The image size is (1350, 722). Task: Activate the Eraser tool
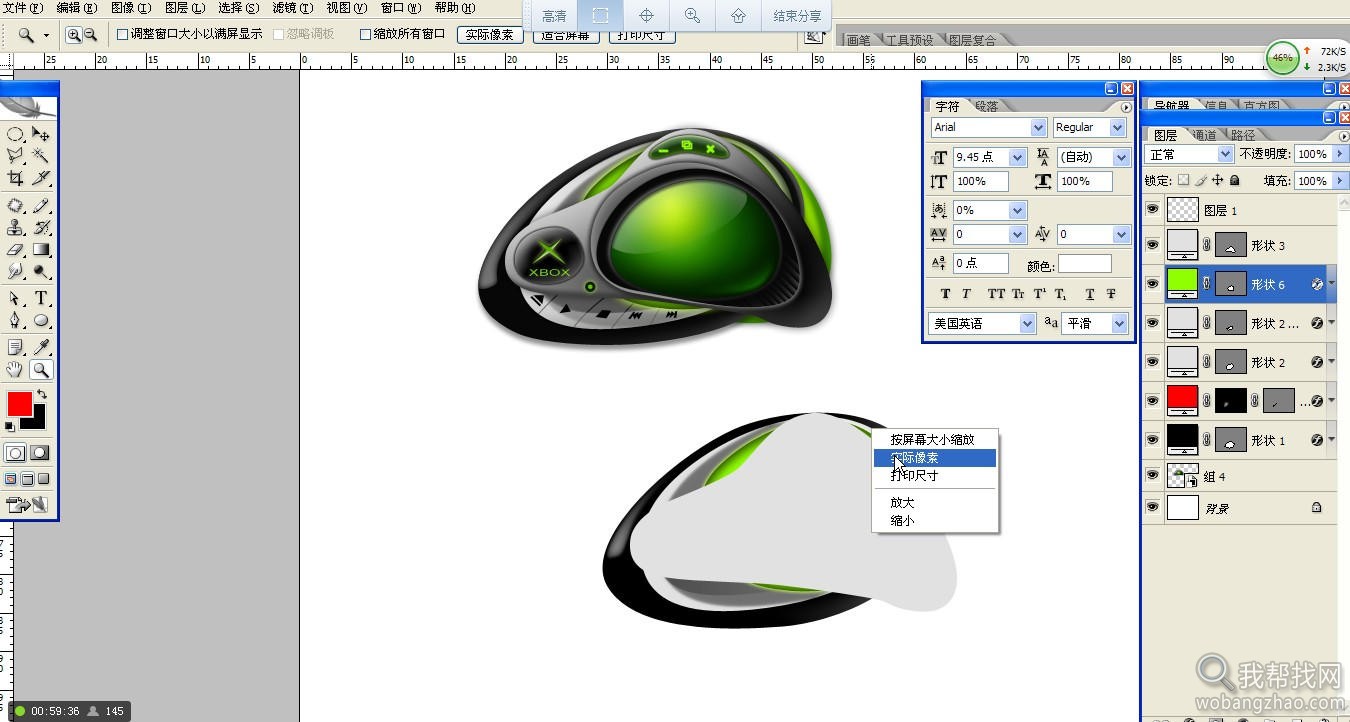coord(16,249)
